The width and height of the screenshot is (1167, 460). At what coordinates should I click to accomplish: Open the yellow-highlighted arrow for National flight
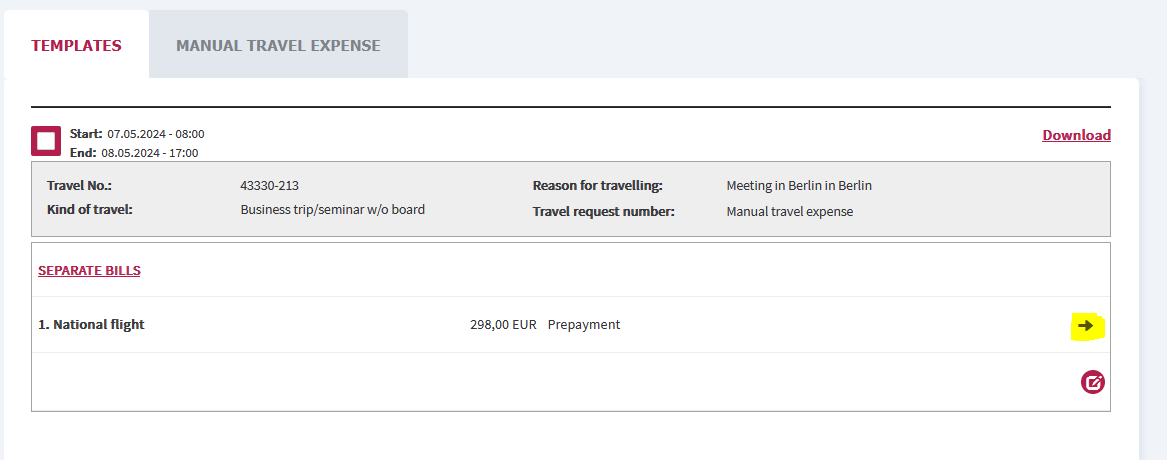coord(1086,325)
